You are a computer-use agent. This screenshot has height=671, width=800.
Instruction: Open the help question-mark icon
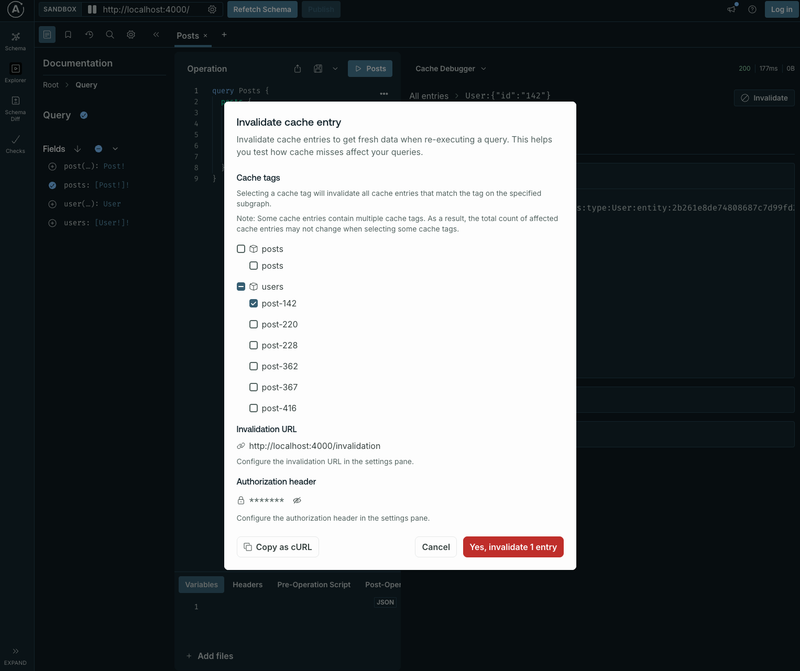pos(752,9)
